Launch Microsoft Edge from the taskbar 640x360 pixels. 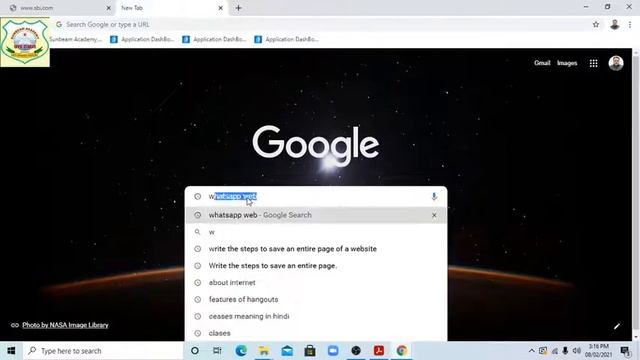coord(241,351)
